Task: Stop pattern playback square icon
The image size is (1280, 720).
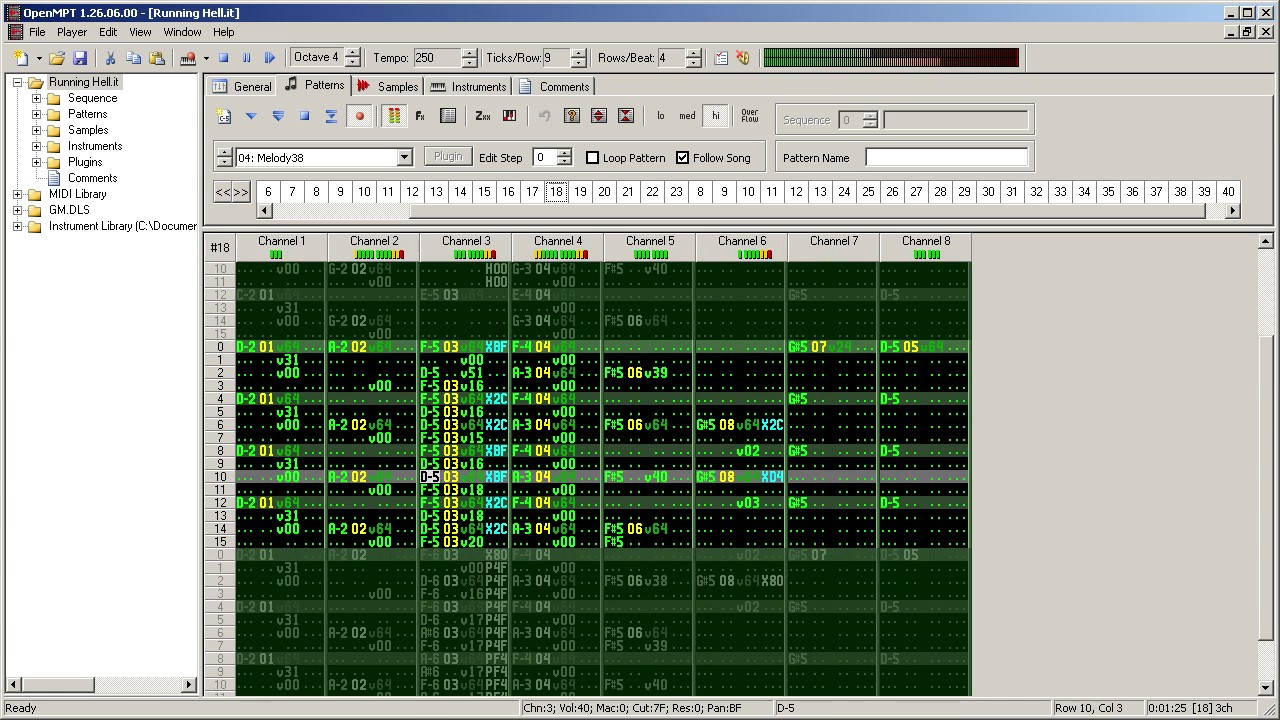Action: 305,116
